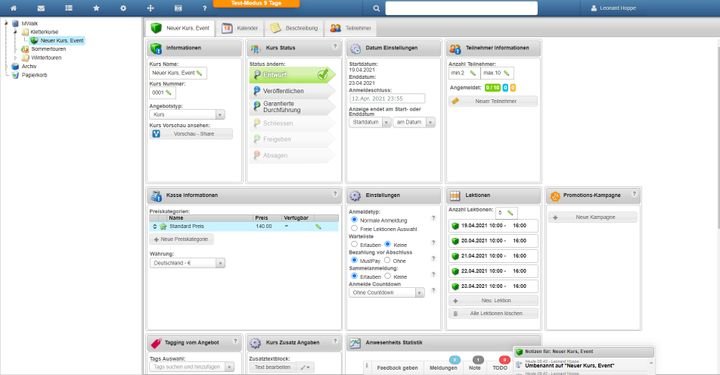Select Sammelanmeldung Keine radio button
The image size is (720, 375).
[x=388, y=276]
